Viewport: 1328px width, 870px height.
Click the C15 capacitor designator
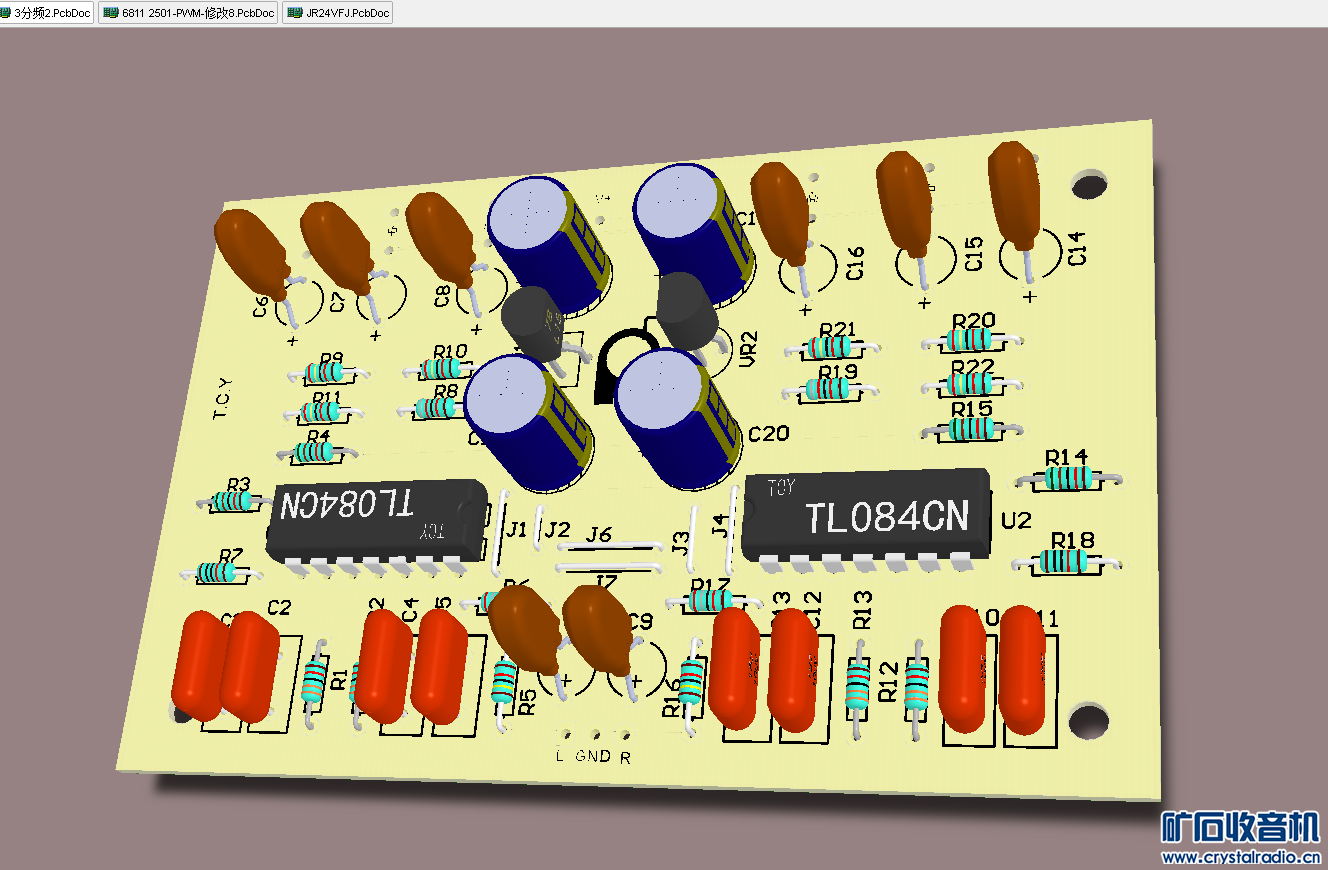click(x=974, y=255)
